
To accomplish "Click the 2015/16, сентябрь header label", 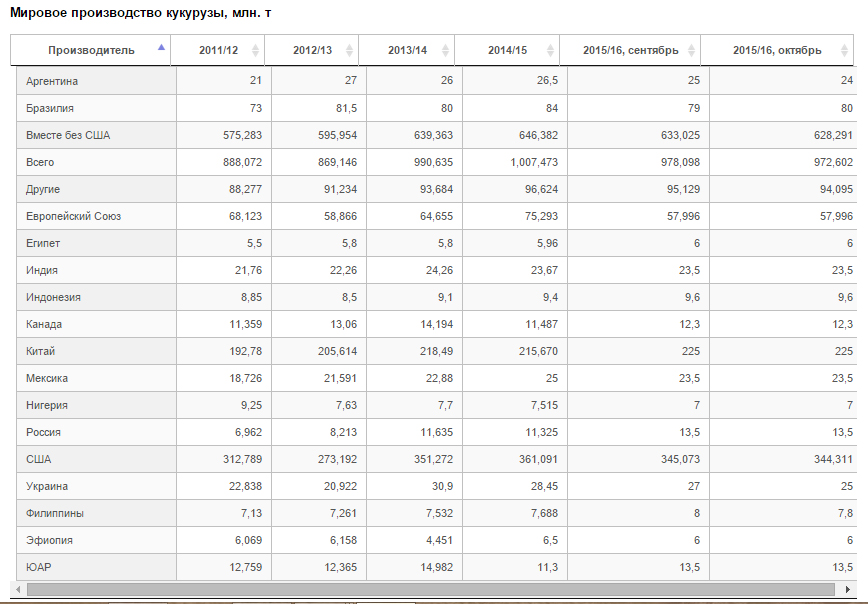I will click(631, 50).
